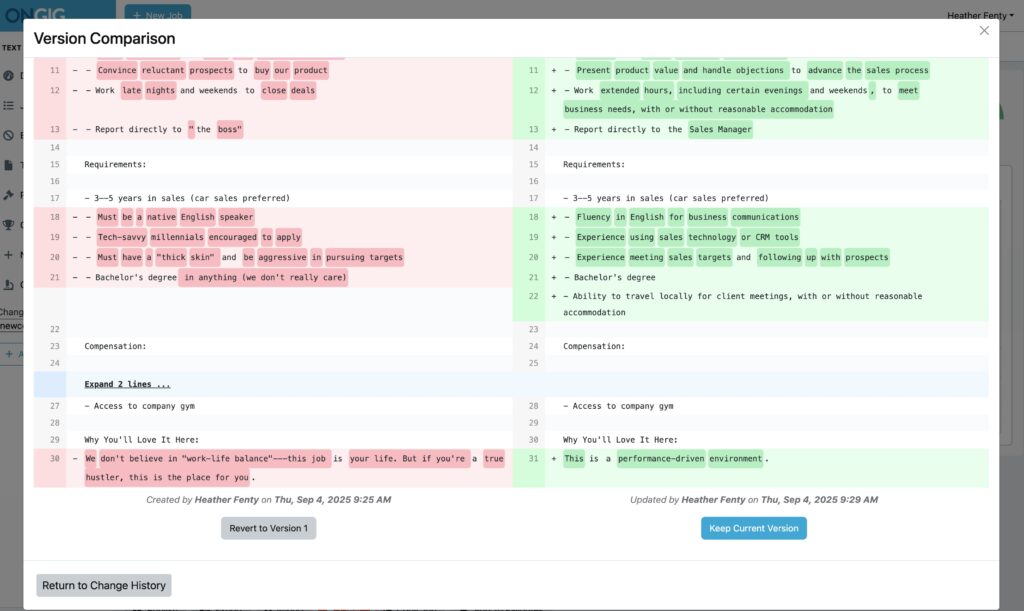Click the gavel icon in left sidebar
The width and height of the screenshot is (1024, 611).
point(8,195)
